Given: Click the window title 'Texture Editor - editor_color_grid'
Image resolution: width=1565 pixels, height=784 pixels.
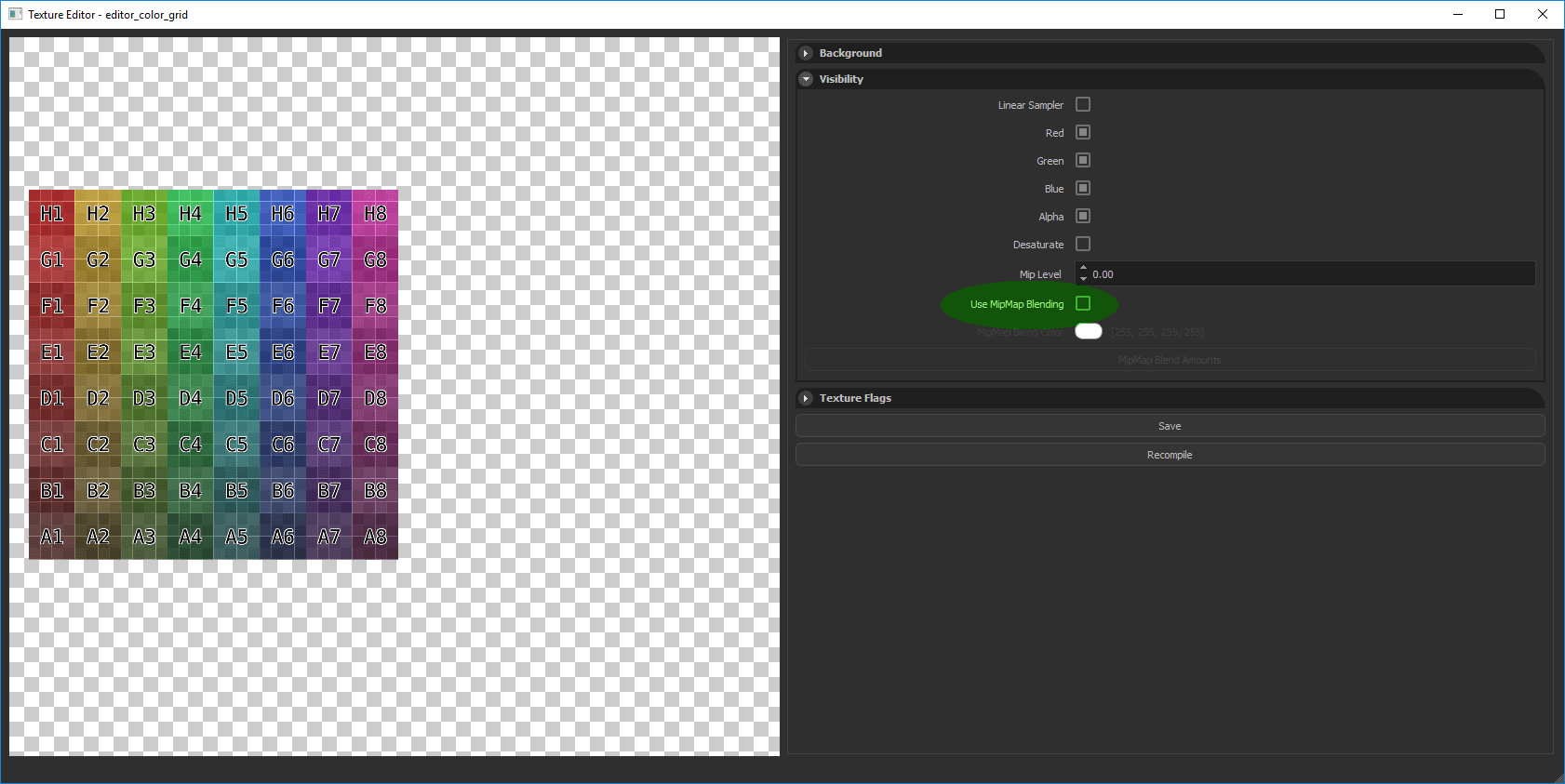Looking at the screenshot, I should tap(108, 15).
